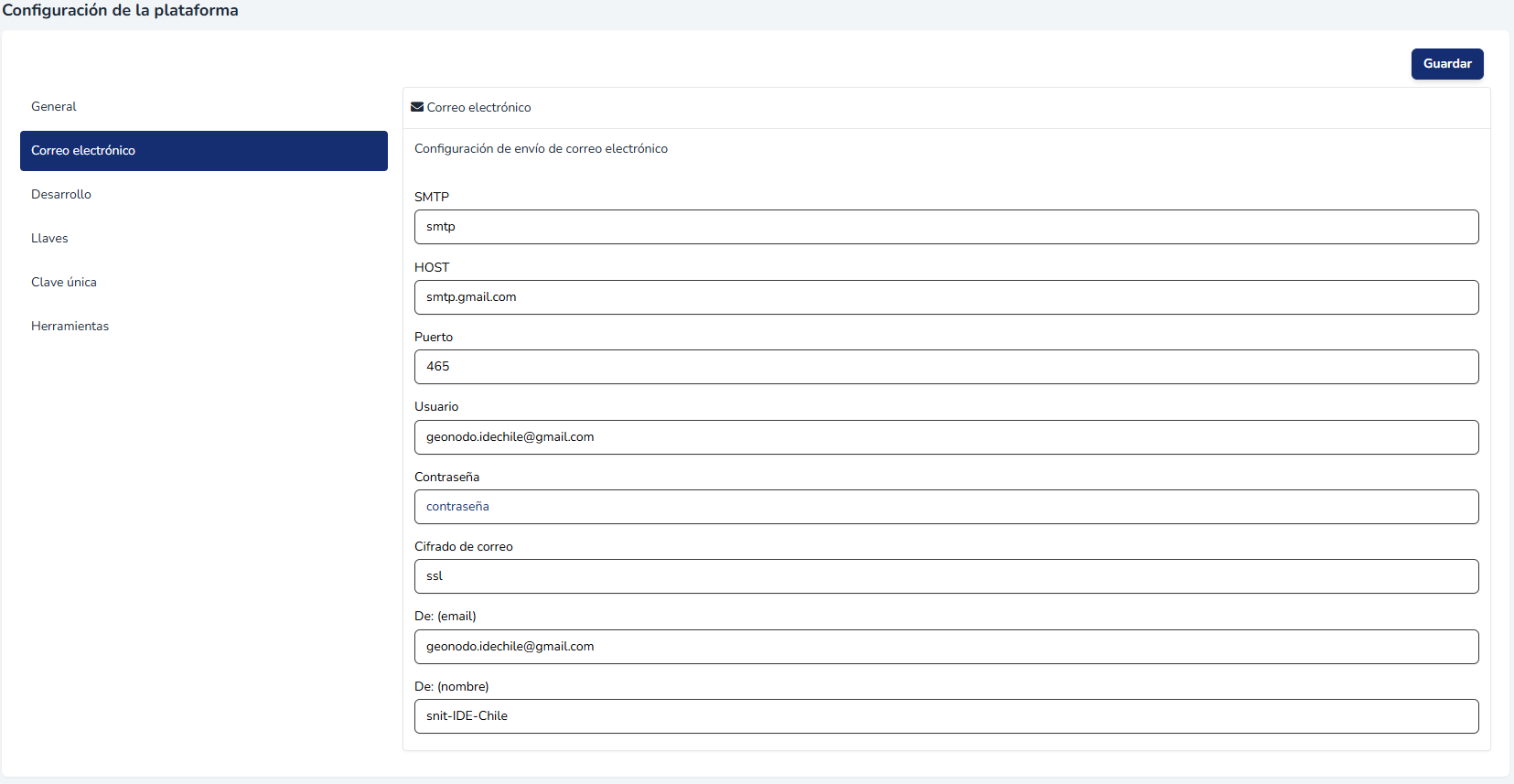Image resolution: width=1514 pixels, height=784 pixels.
Task: Click the 'Correo electrónico' panel header title
Action: point(478,108)
